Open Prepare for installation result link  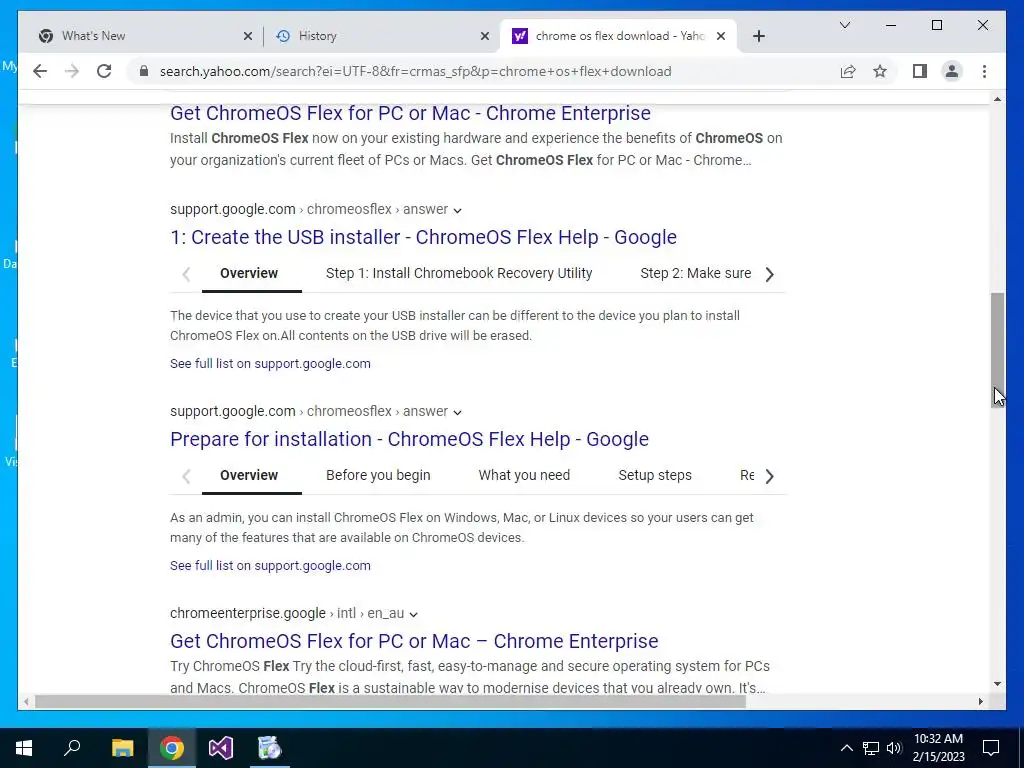coord(409,439)
